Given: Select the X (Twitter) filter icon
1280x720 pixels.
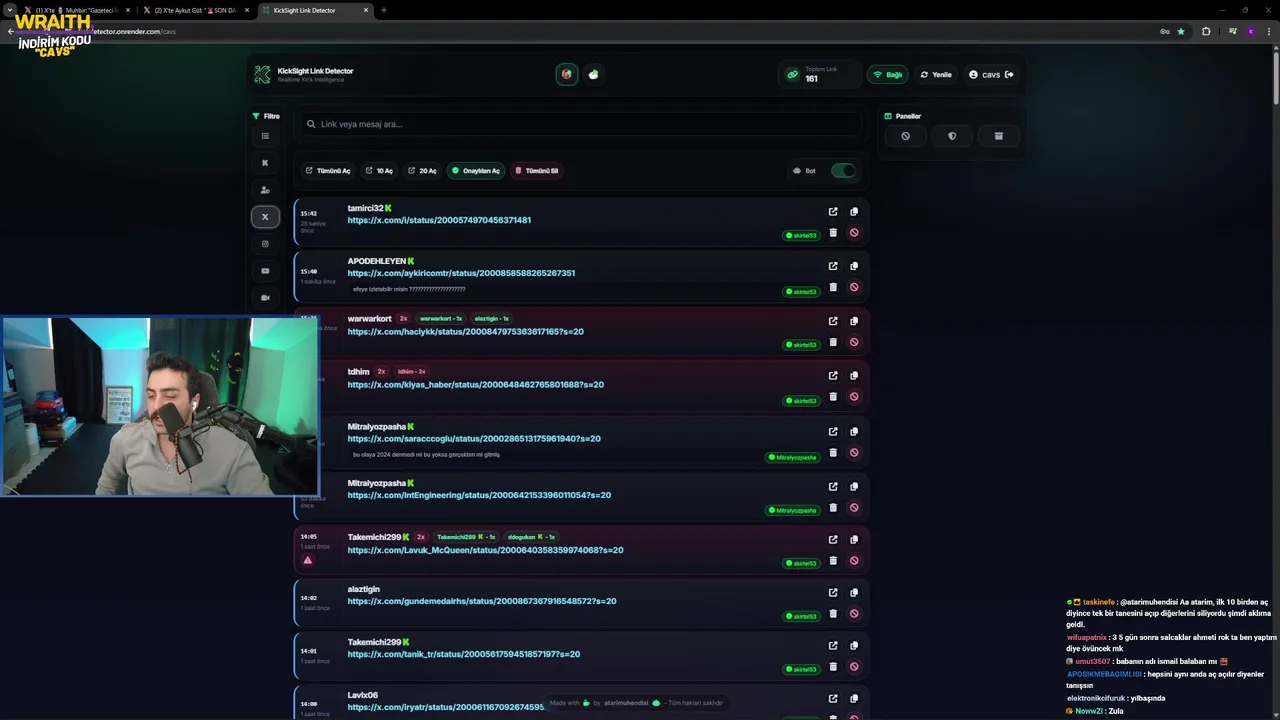Looking at the screenshot, I should 265,217.
